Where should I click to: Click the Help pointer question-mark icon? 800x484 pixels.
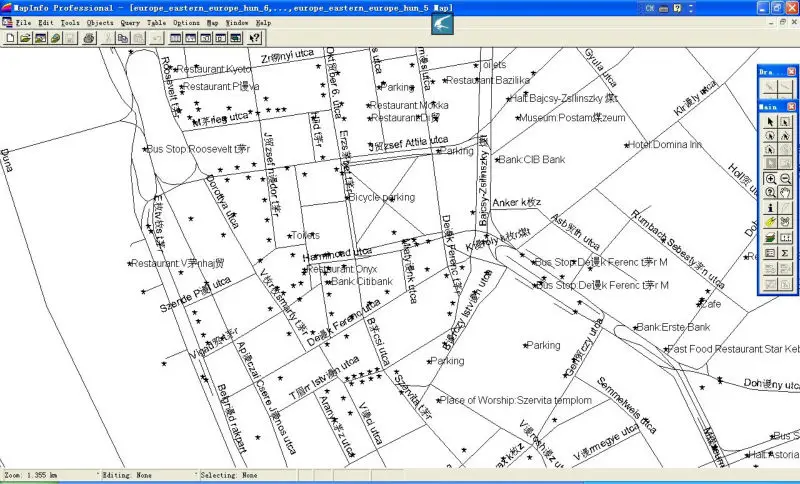(255, 38)
